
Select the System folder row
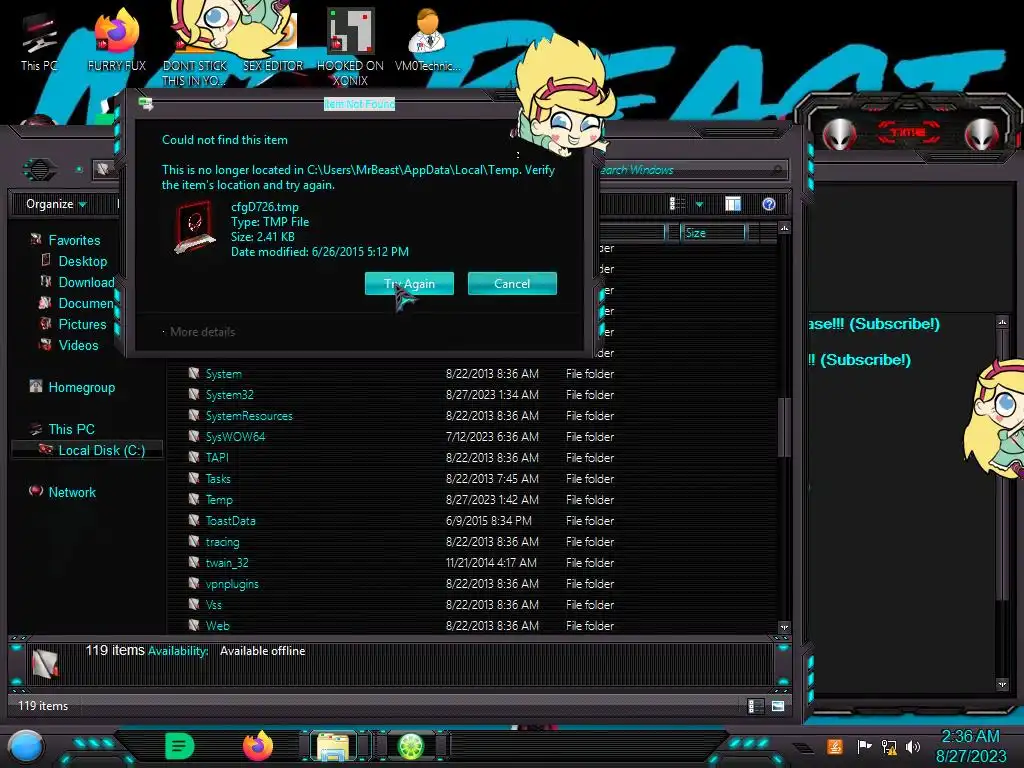pyautogui.click(x=401, y=374)
